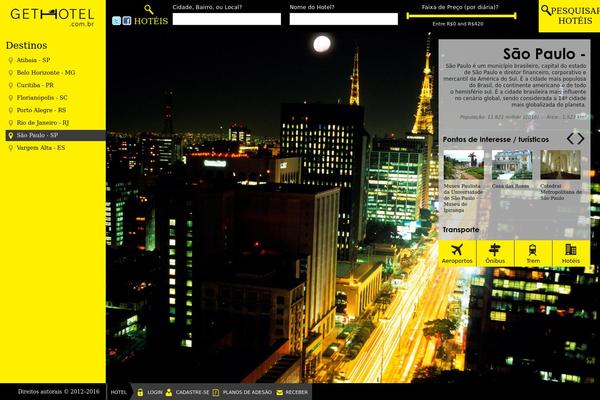Go to Cadastre-se in the footer bar

[187, 392]
